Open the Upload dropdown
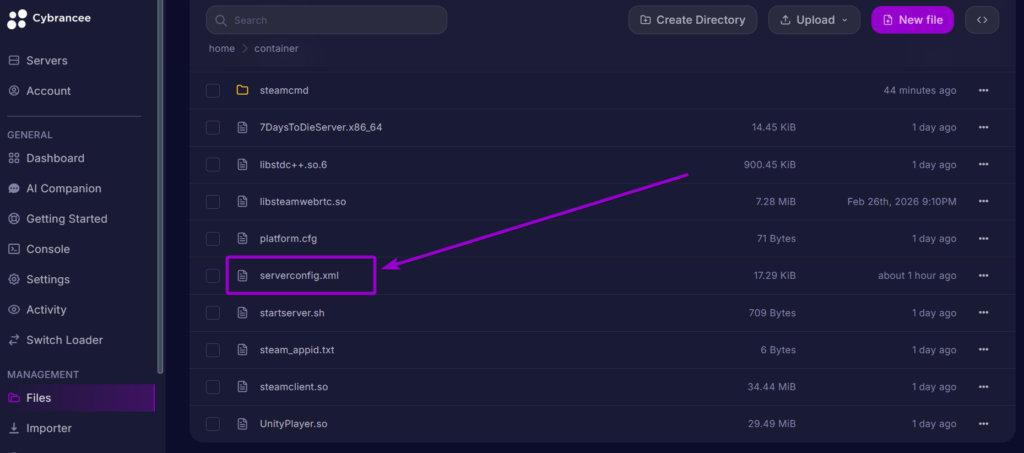Image resolution: width=1024 pixels, height=453 pixels. tap(814, 20)
